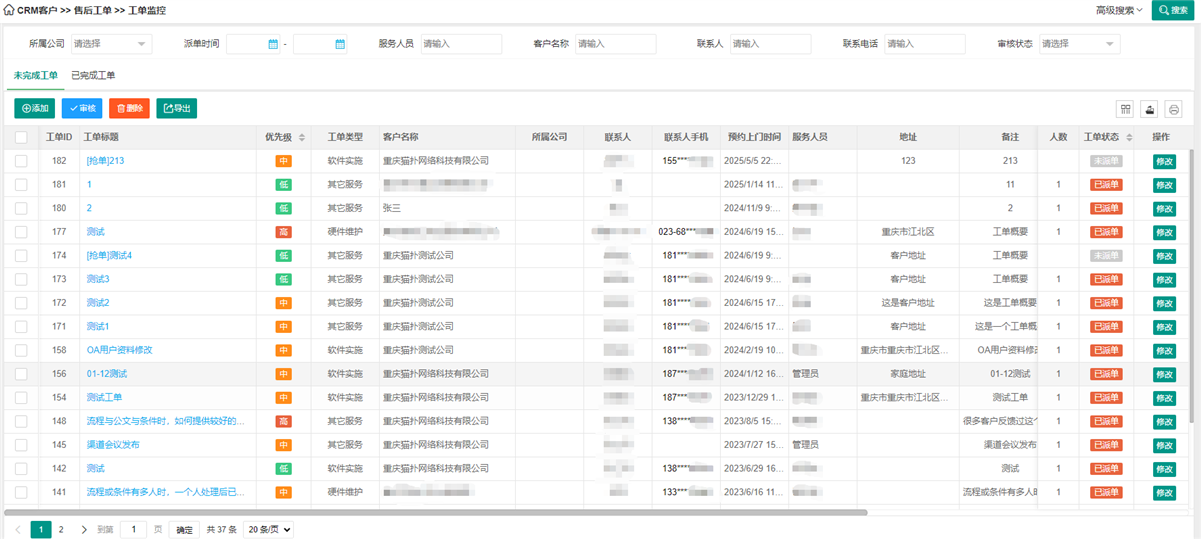
Task: Check the box for work order 145
Action: click(21, 444)
